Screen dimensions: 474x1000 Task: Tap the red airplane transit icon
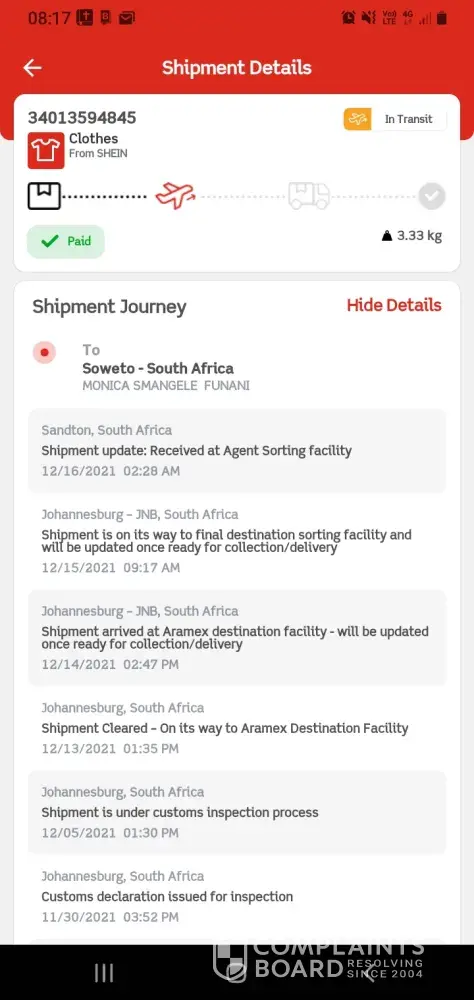coord(175,195)
